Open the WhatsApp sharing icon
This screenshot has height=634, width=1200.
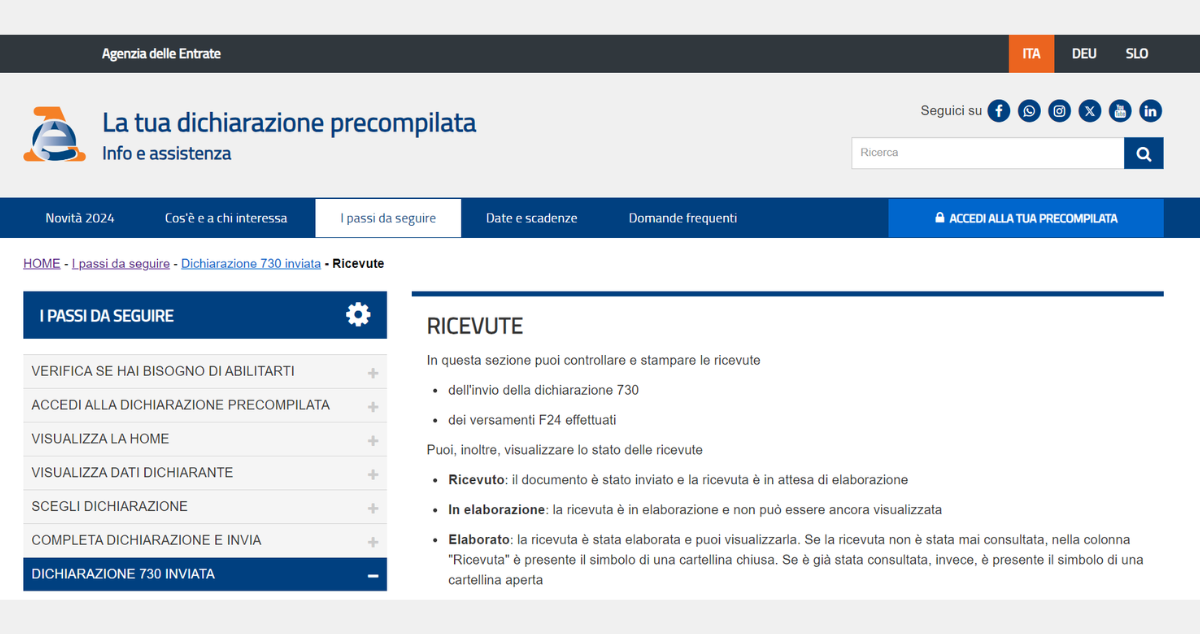pos(1029,110)
